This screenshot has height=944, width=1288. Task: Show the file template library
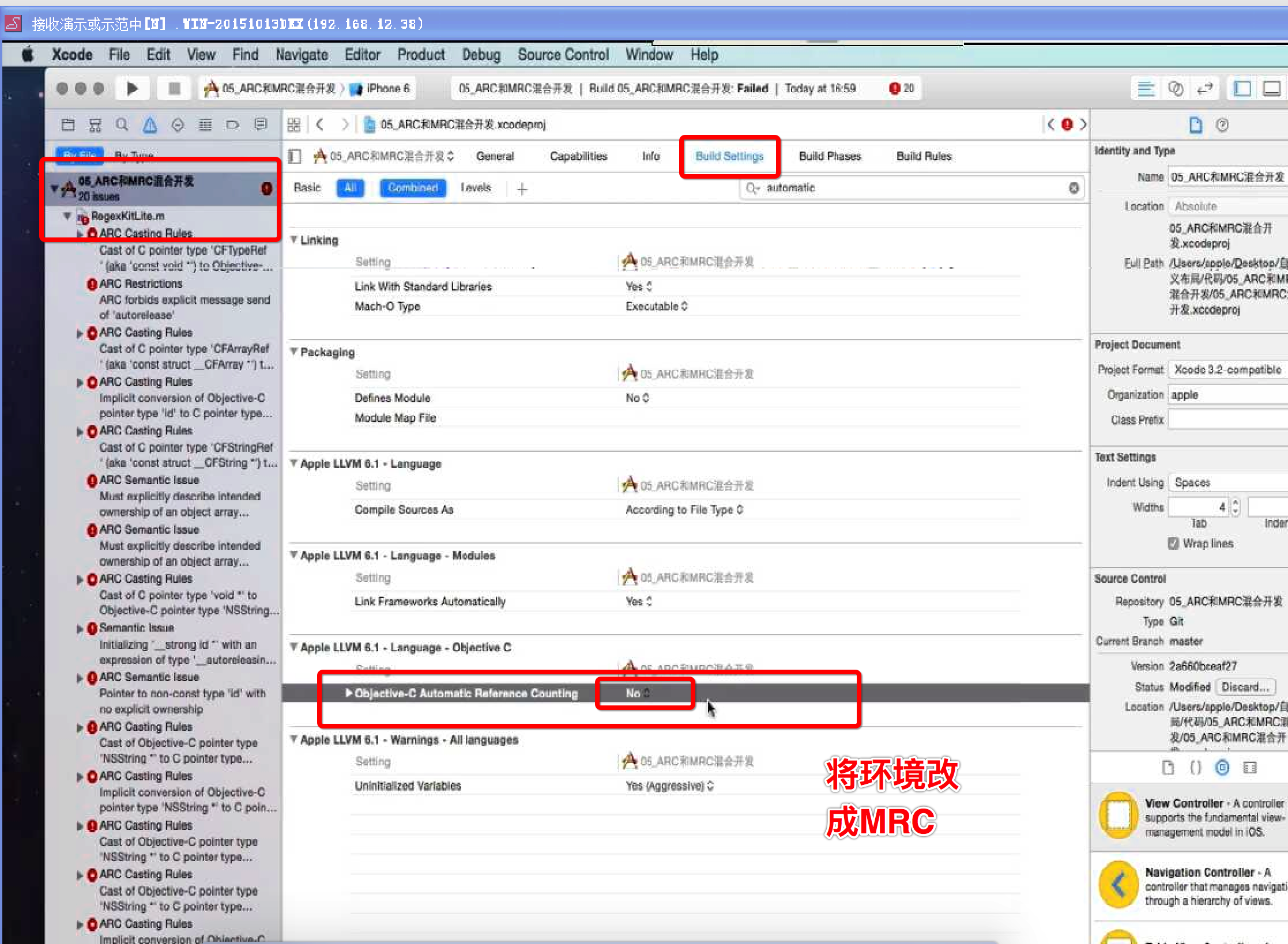tap(1168, 768)
